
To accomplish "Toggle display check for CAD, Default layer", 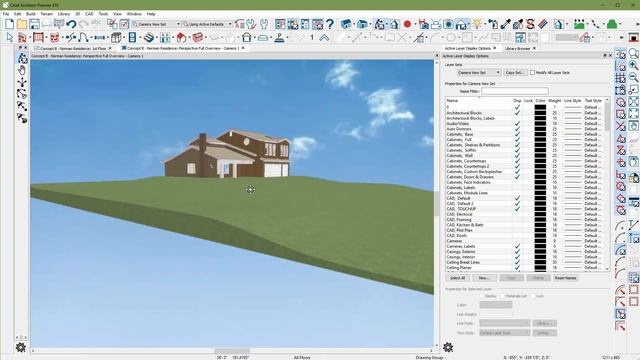I will pyautogui.click(x=517, y=198).
